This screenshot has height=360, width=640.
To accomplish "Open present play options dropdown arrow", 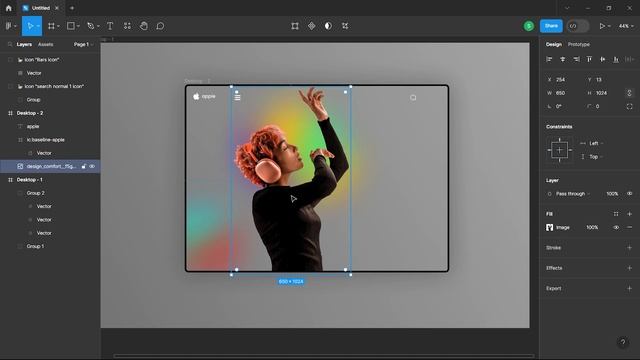I will (x=609, y=26).
